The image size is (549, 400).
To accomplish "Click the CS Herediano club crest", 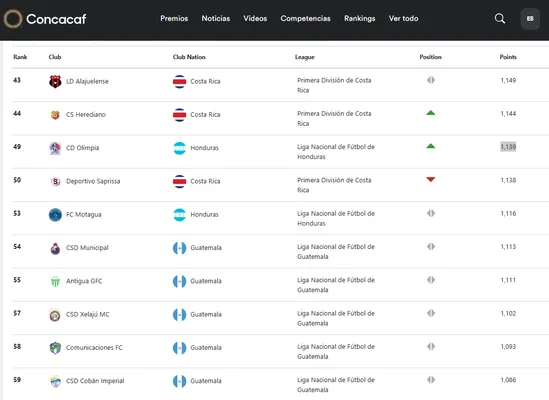I will pyautogui.click(x=55, y=115).
